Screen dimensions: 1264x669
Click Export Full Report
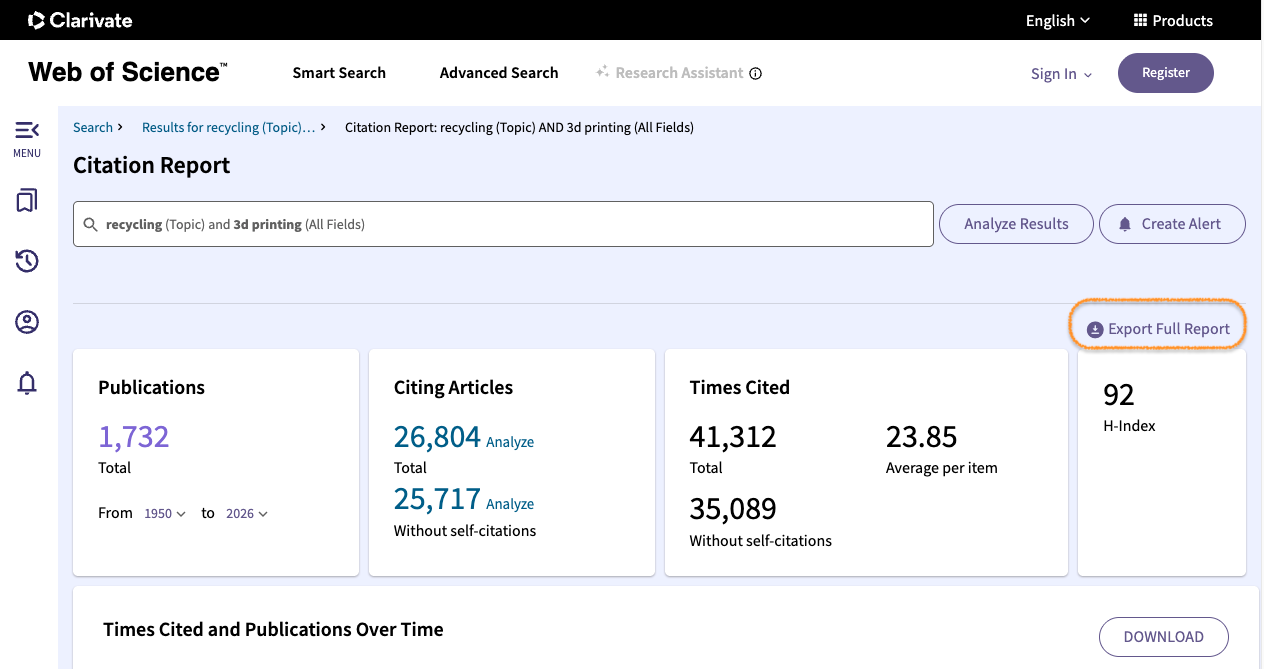(1158, 329)
